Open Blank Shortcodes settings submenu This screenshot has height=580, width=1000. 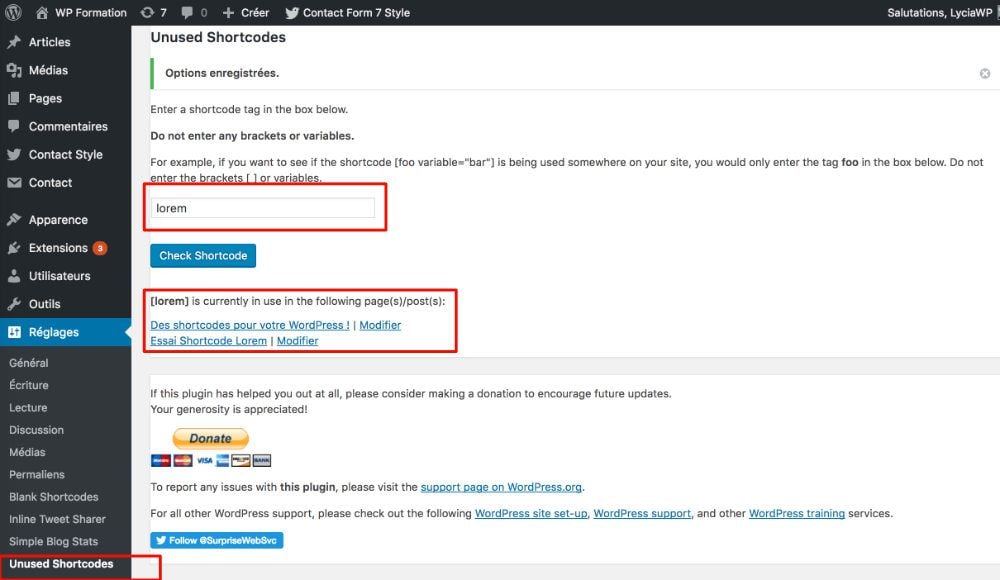coord(54,497)
